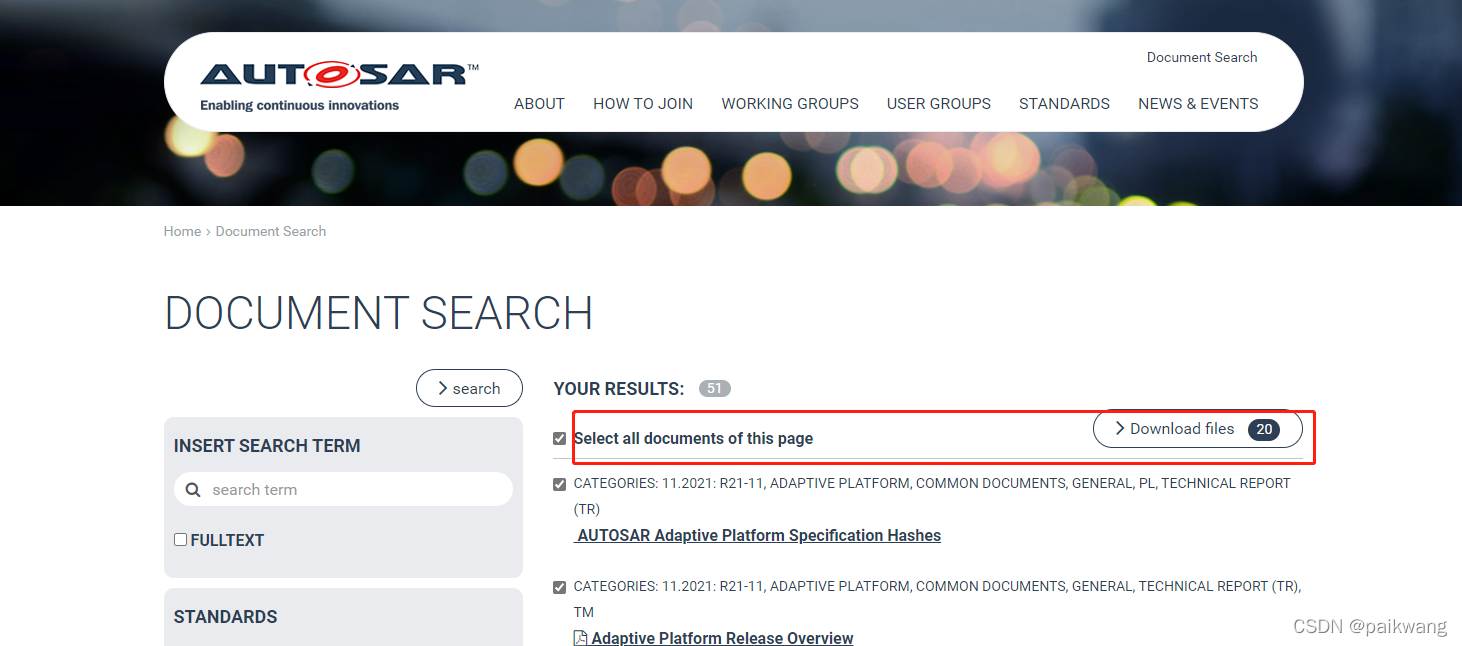Click the magnifier icon in search term field
Viewport: 1462px width, 646px height.
[193, 490]
